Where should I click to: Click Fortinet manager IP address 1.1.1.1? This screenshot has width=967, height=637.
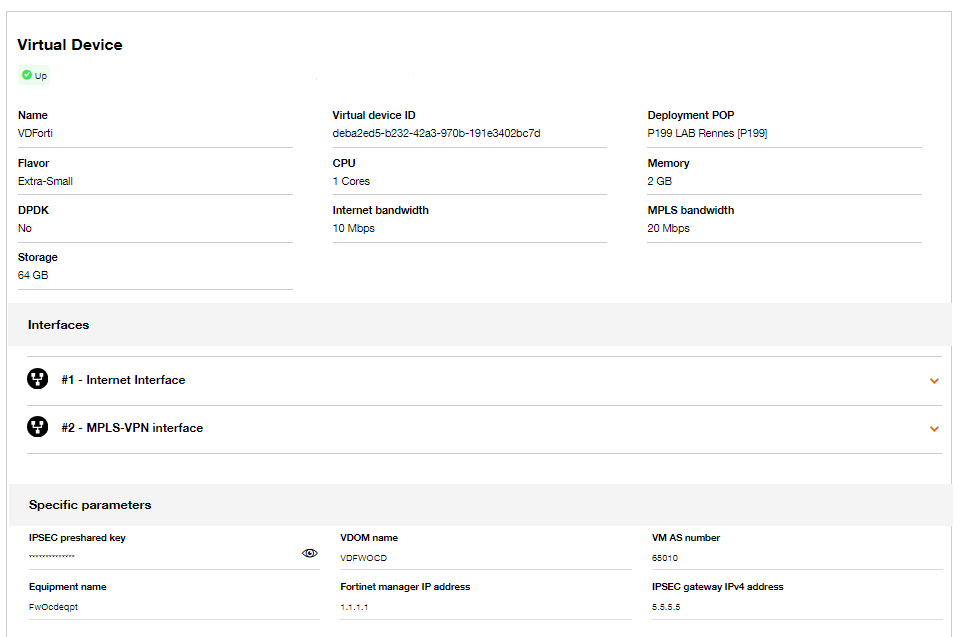click(x=354, y=607)
